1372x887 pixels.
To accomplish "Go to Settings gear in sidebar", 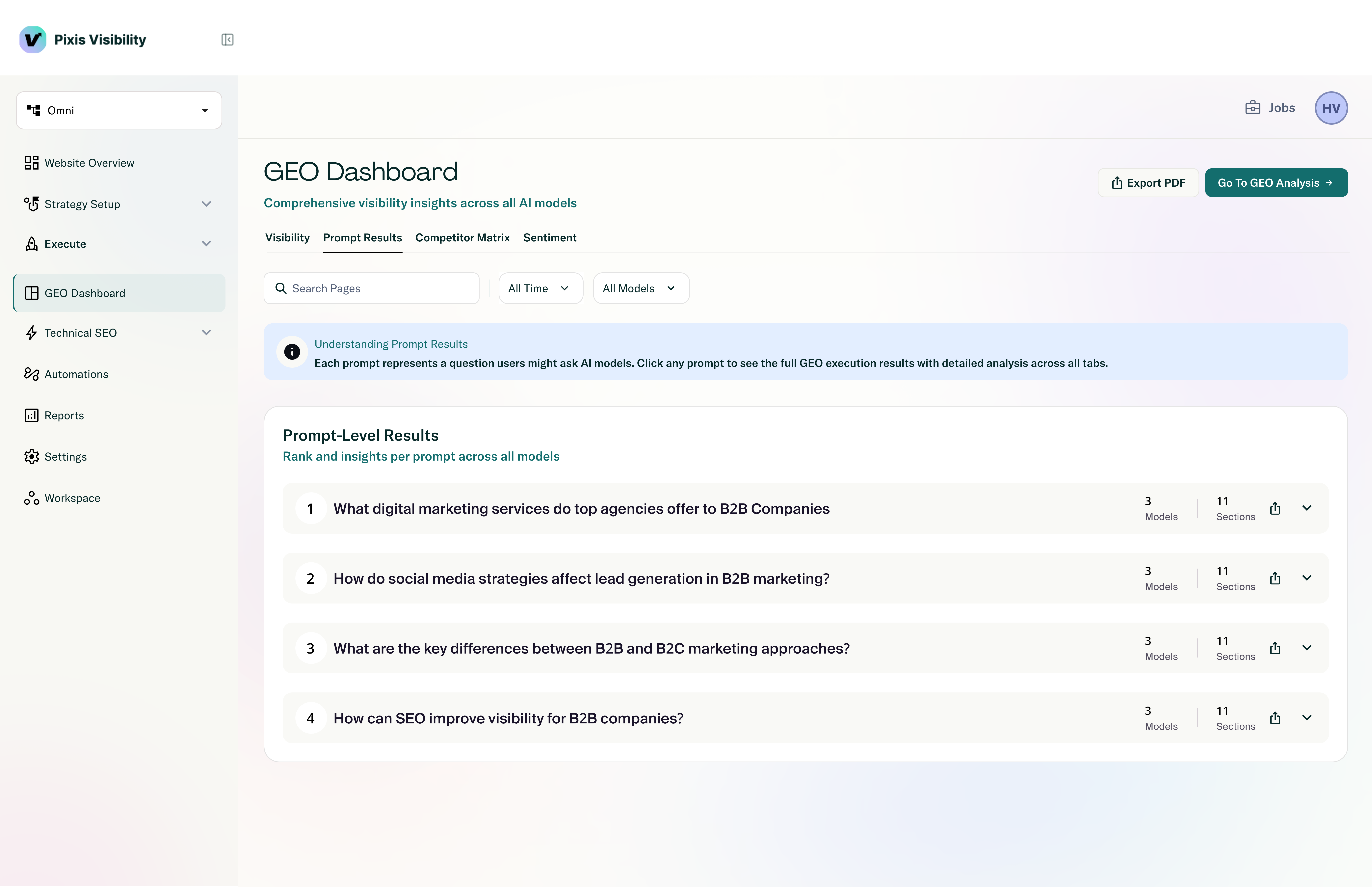I will [x=32, y=457].
